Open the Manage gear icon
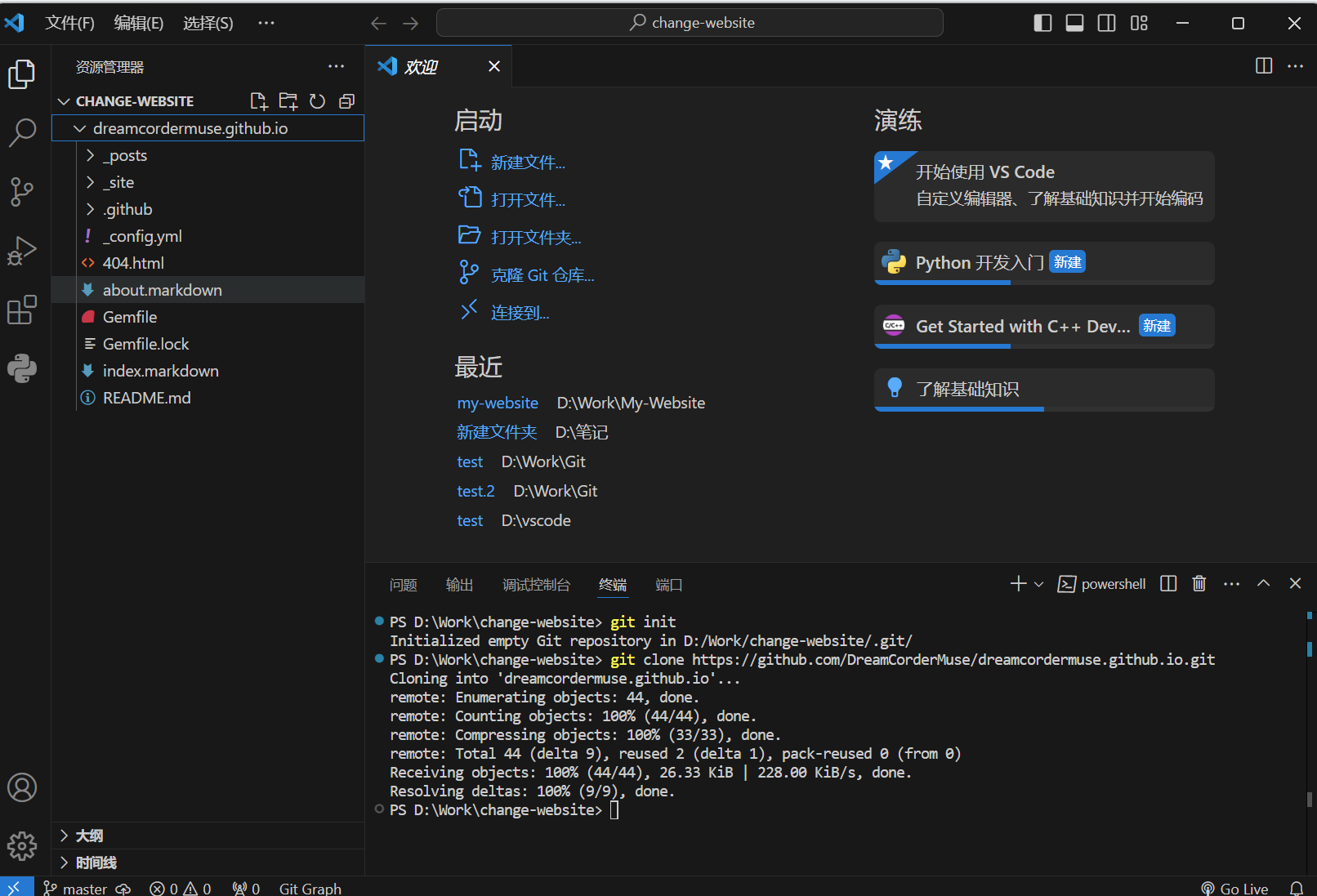 click(22, 846)
